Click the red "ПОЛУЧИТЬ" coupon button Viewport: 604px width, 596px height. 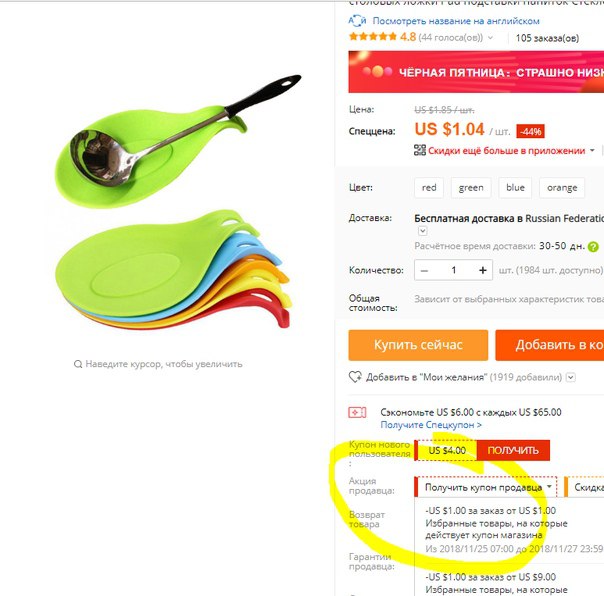pos(513,450)
